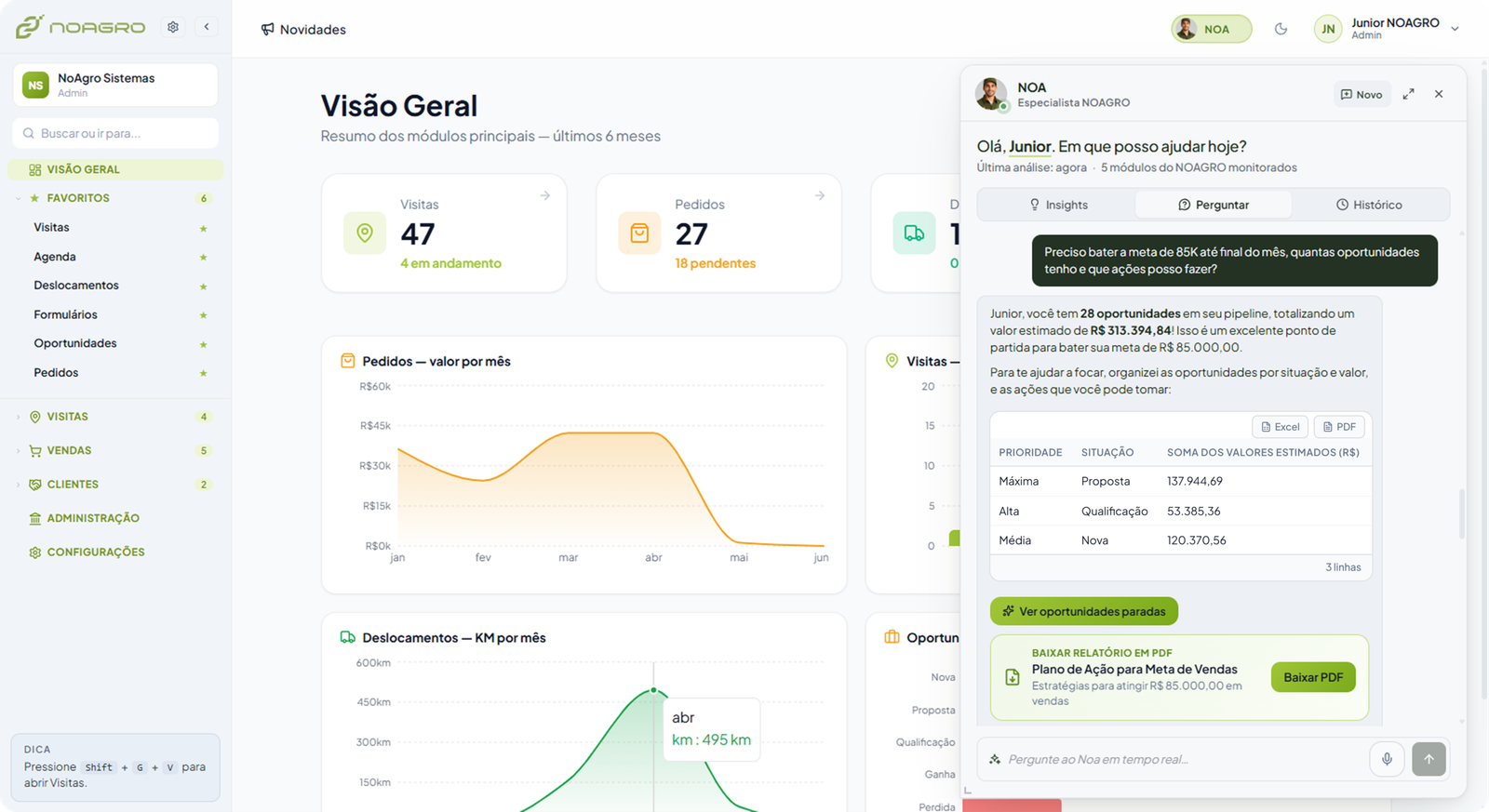Export table to Excel
The image size is (1489, 812).
coord(1281,427)
